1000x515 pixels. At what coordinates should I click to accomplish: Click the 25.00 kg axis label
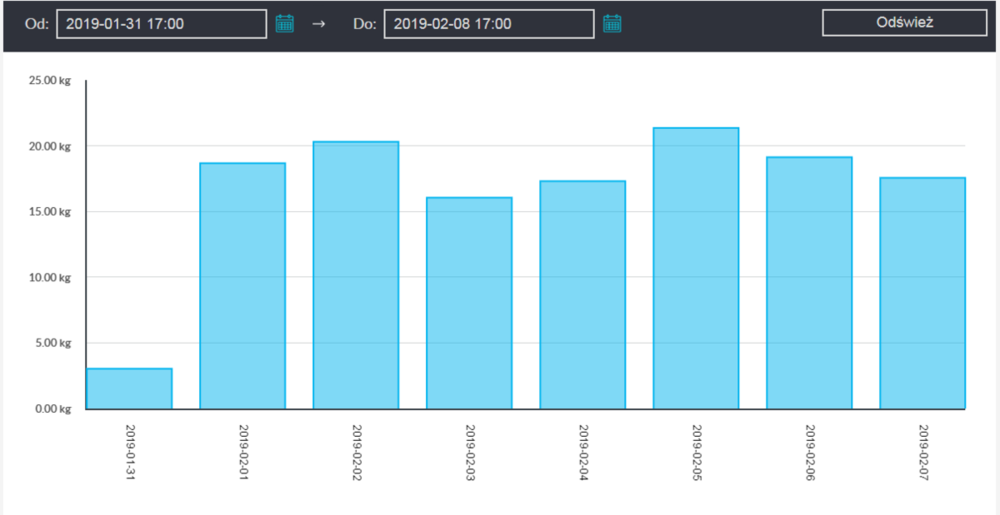click(48, 81)
